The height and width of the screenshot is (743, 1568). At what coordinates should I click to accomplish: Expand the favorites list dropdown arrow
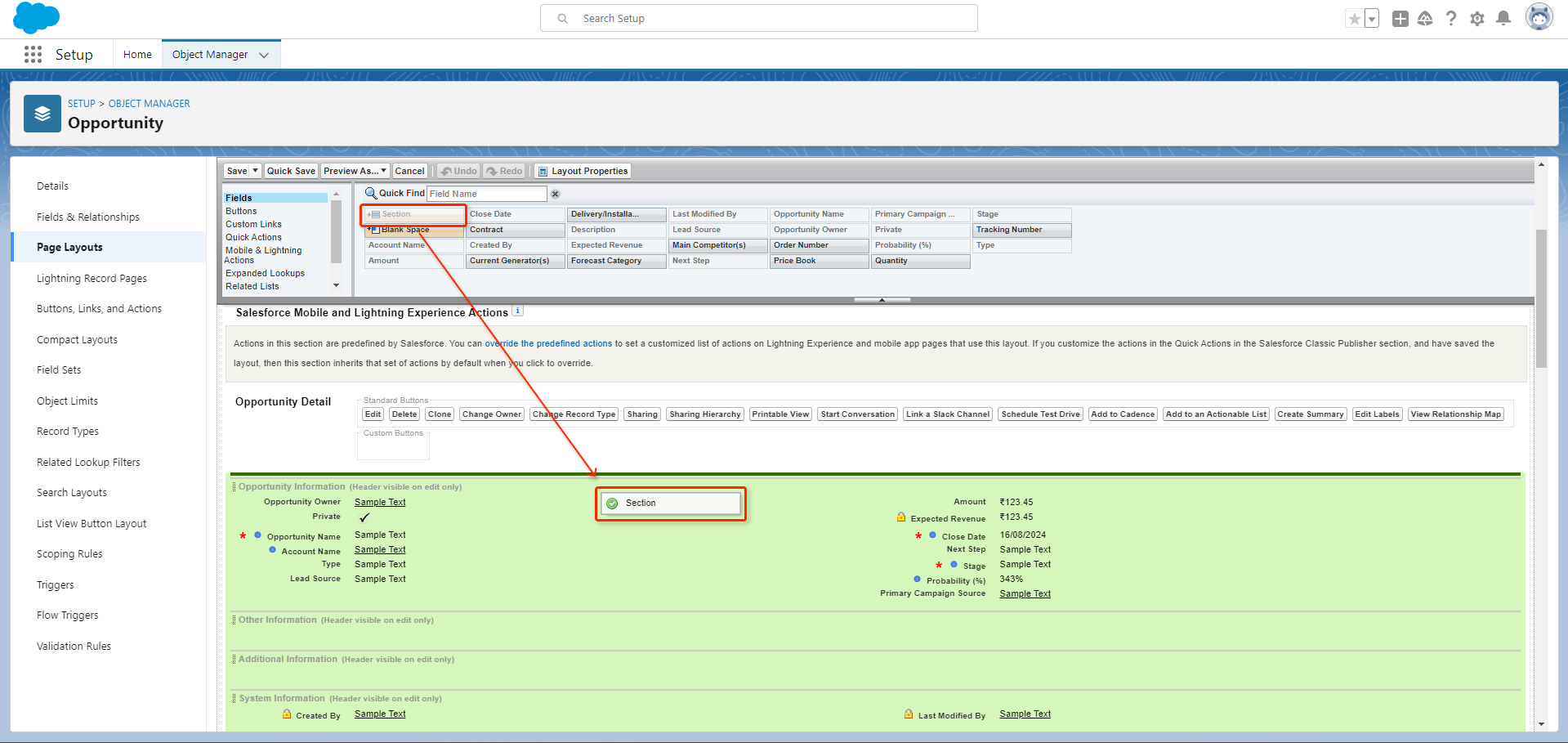click(1372, 19)
